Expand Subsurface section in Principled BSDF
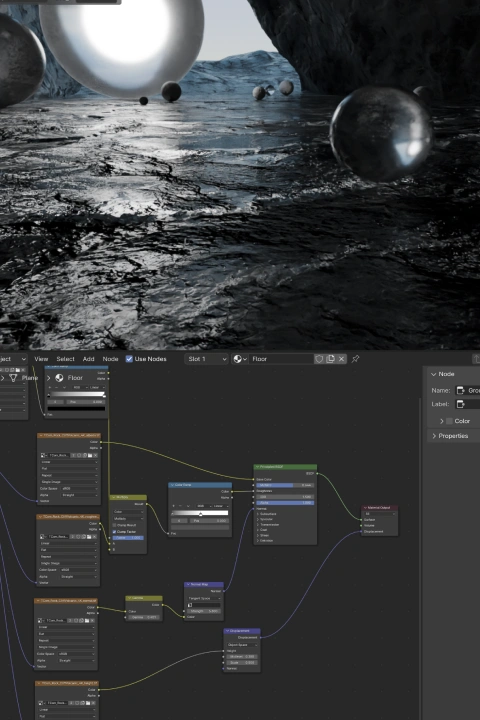480x720 pixels. (x=258, y=514)
